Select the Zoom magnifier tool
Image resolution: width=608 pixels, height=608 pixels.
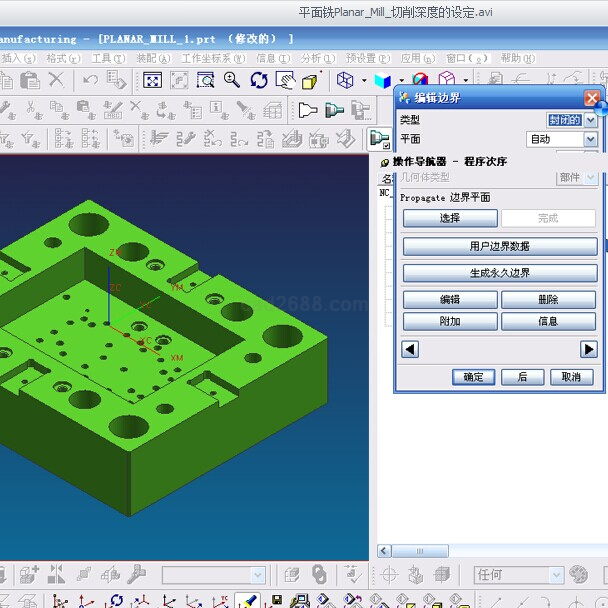pos(232,81)
